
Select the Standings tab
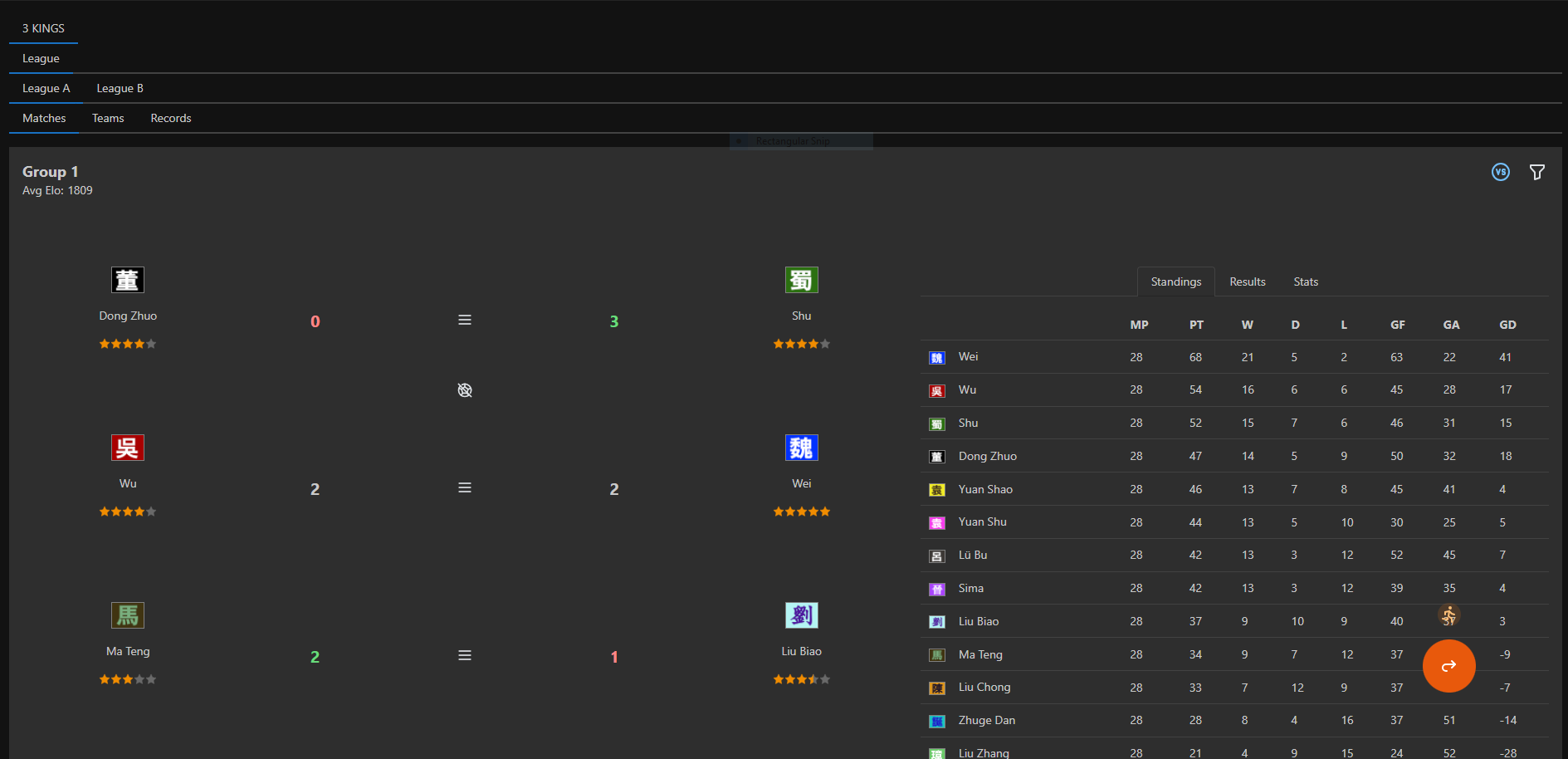pos(1175,282)
